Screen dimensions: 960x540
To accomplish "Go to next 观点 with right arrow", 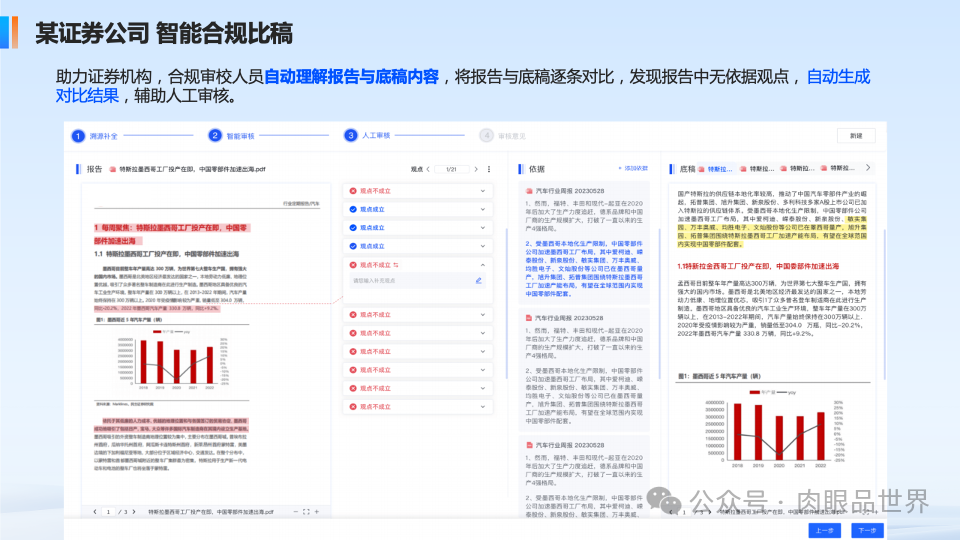I will [x=476, y=169].
